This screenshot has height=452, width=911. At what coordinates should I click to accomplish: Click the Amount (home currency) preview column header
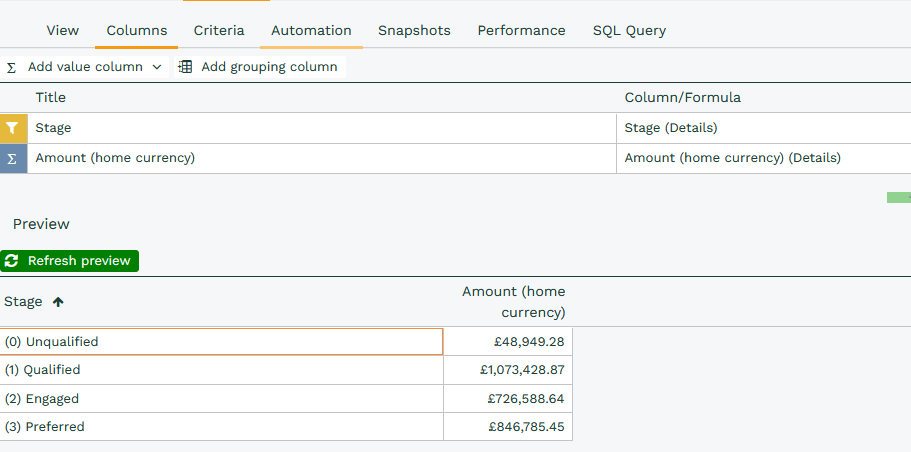(513, 301)
